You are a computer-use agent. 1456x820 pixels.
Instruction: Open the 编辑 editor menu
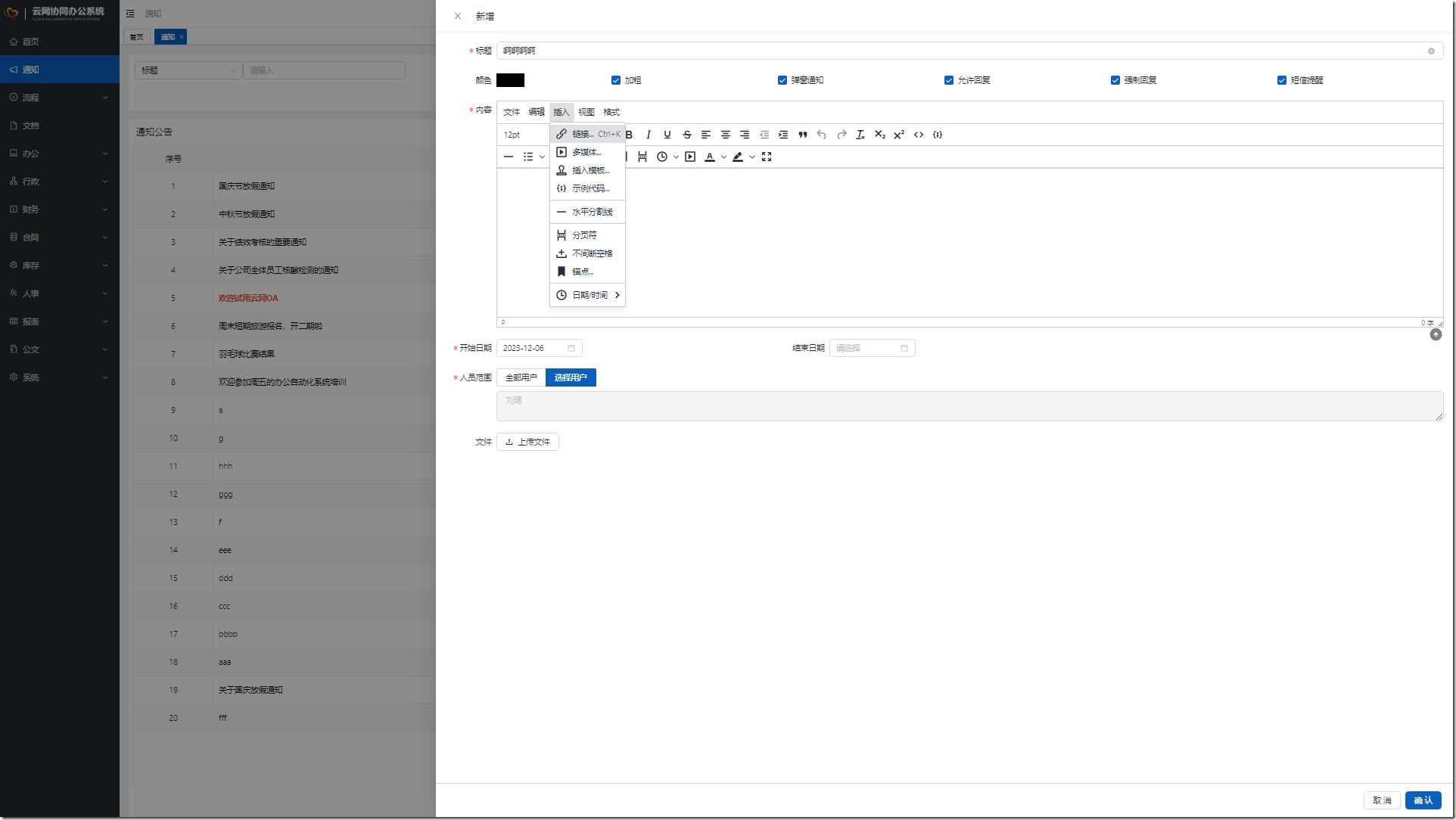(x=537, y=112)
